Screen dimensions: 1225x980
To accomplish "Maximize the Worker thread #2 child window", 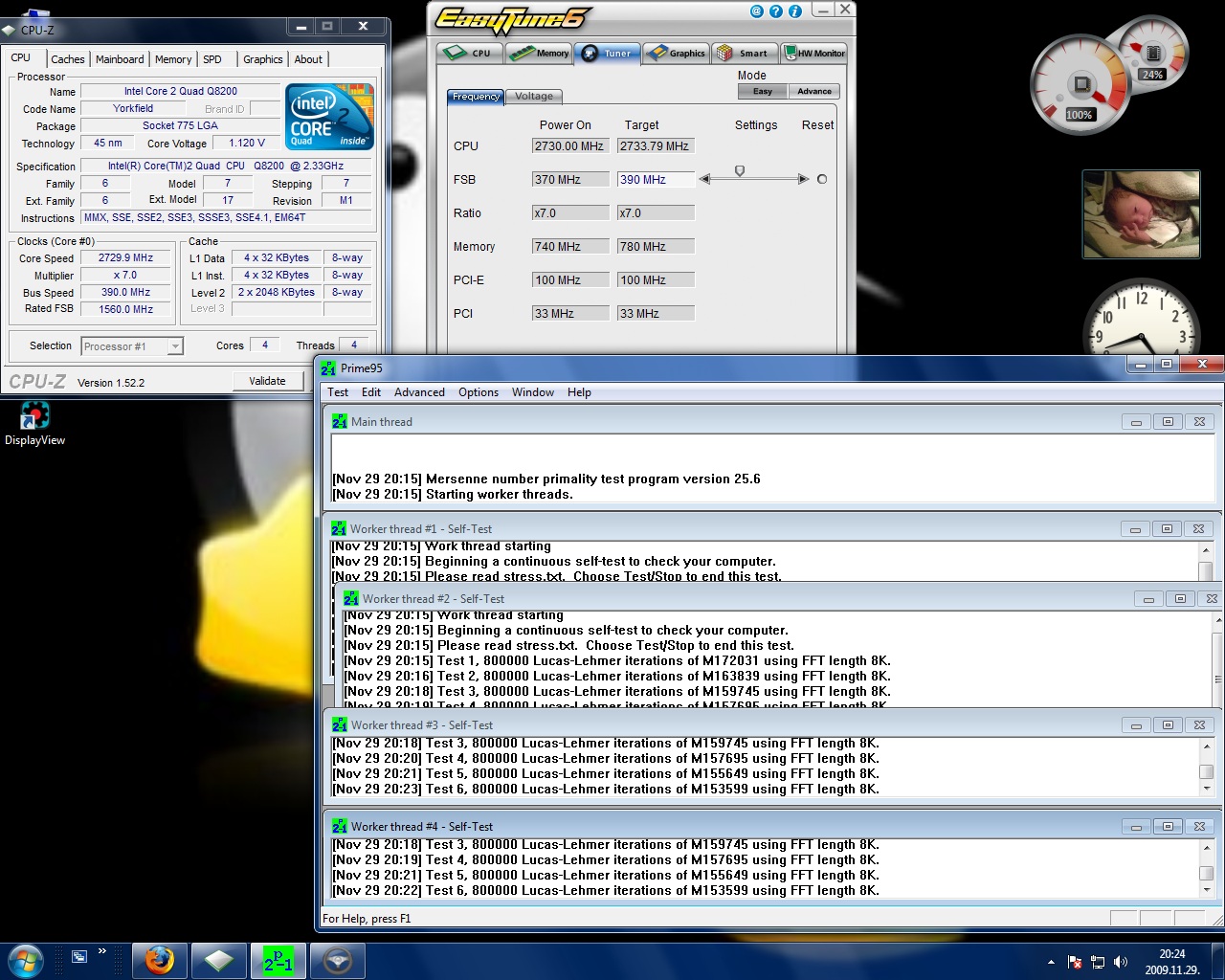I will 1180,599.
